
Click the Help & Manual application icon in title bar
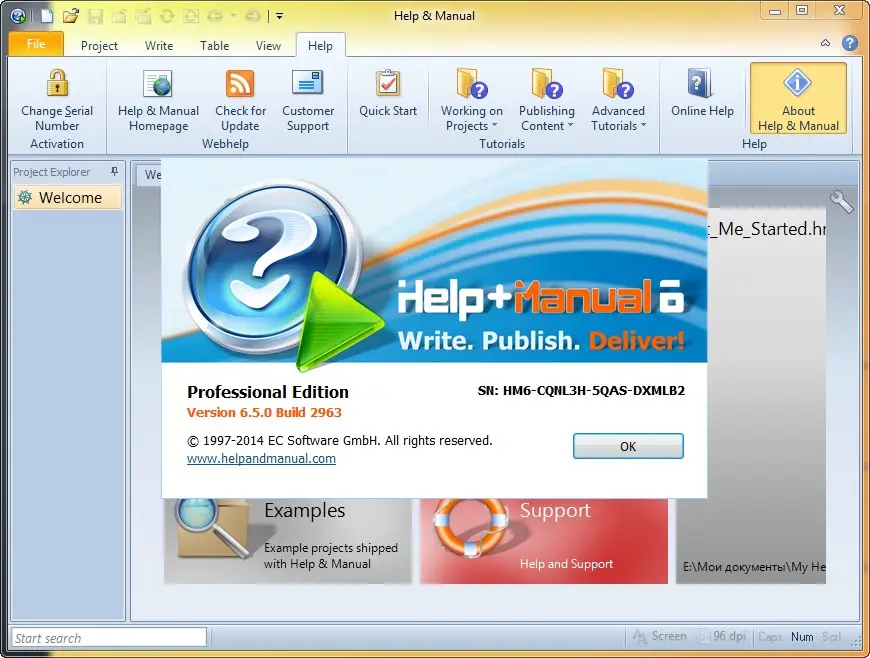tap(18, 16)
